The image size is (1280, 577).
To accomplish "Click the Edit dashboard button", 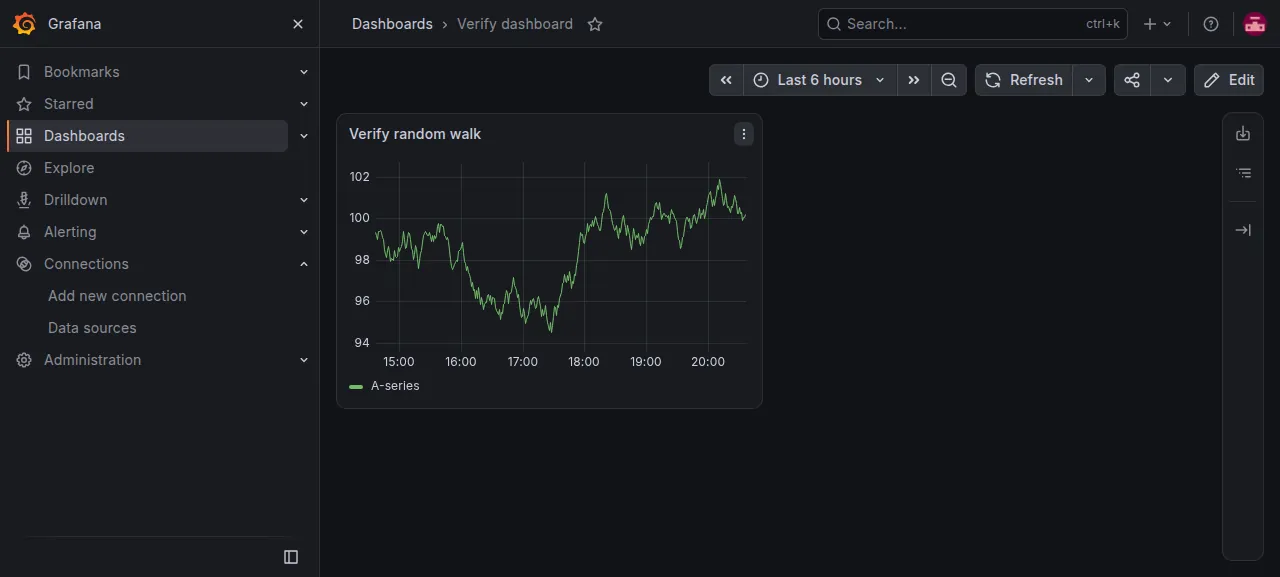I will (x=1229, y=80).
